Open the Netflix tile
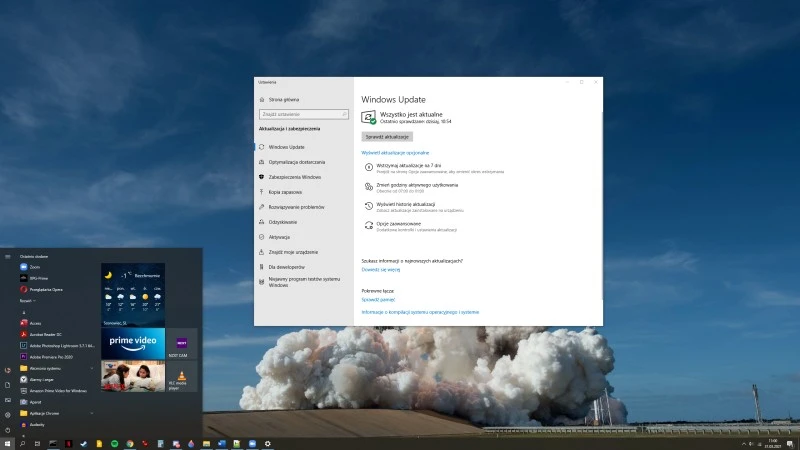 pyautogui.click(x=133, y=376)
